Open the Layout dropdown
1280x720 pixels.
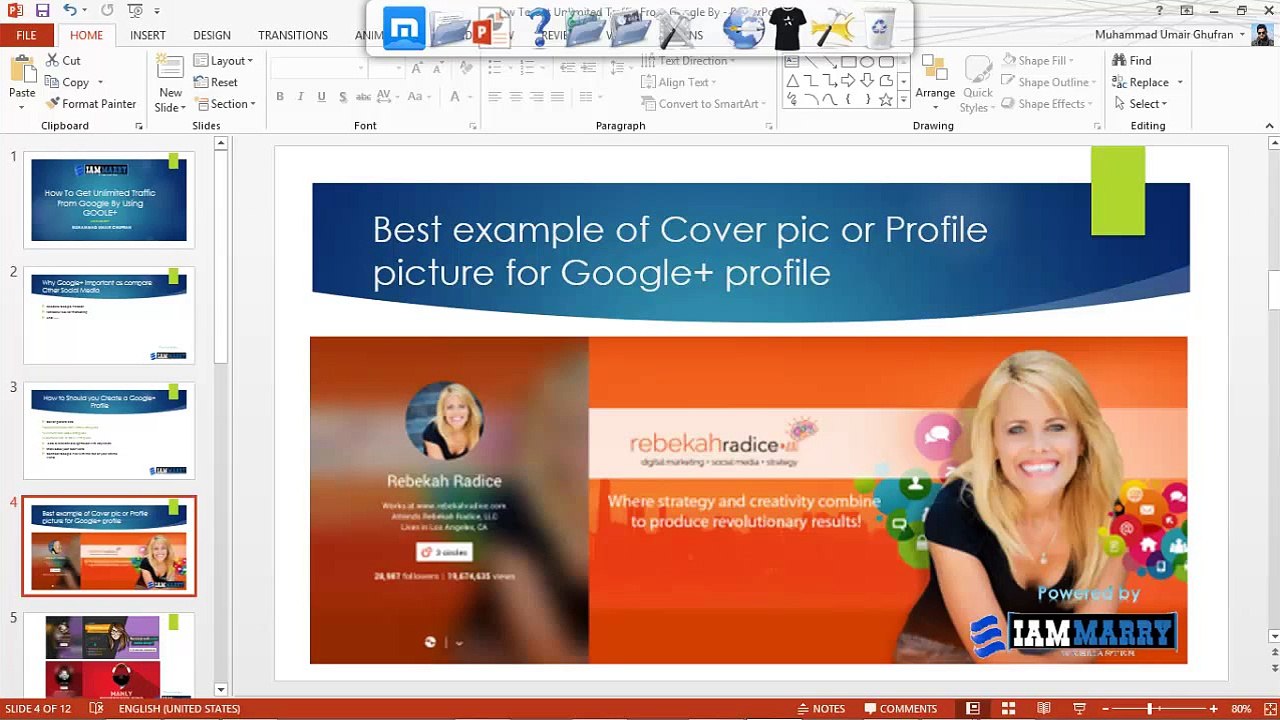[x=223, y=60]
